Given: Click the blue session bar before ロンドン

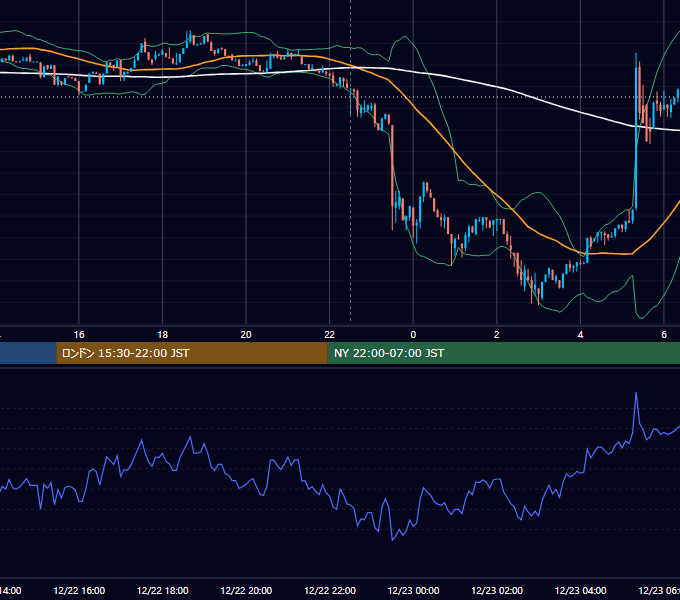Looking at the screenshot, I should (x=28, y=353).
